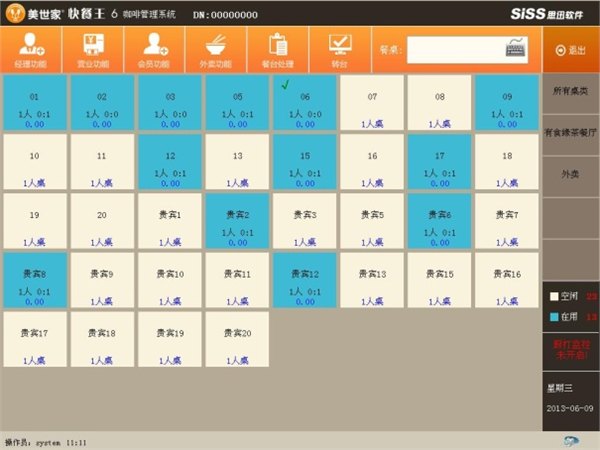Screen dimensions: 600x450
Task: Click the 美世家 logo icon in title bar
Action: 15,13
